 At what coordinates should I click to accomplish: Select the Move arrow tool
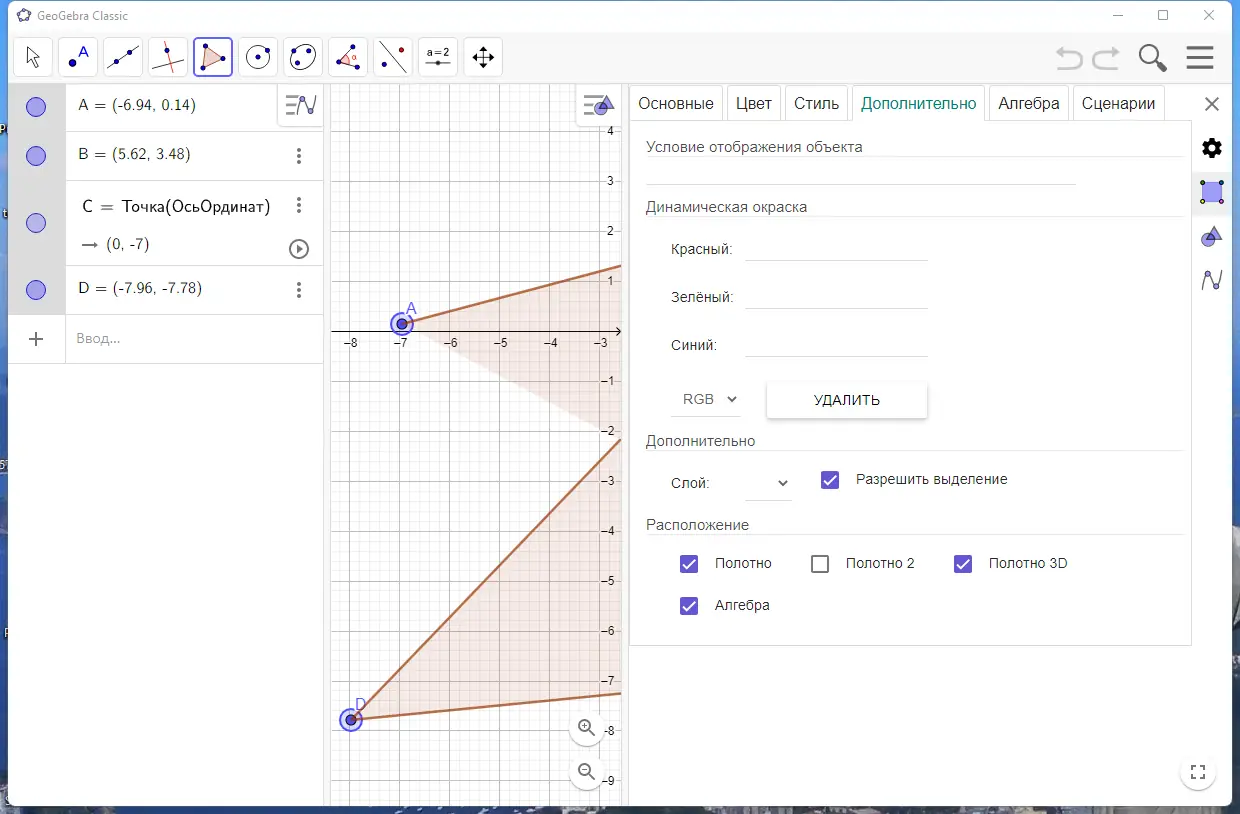pos(33,57)
